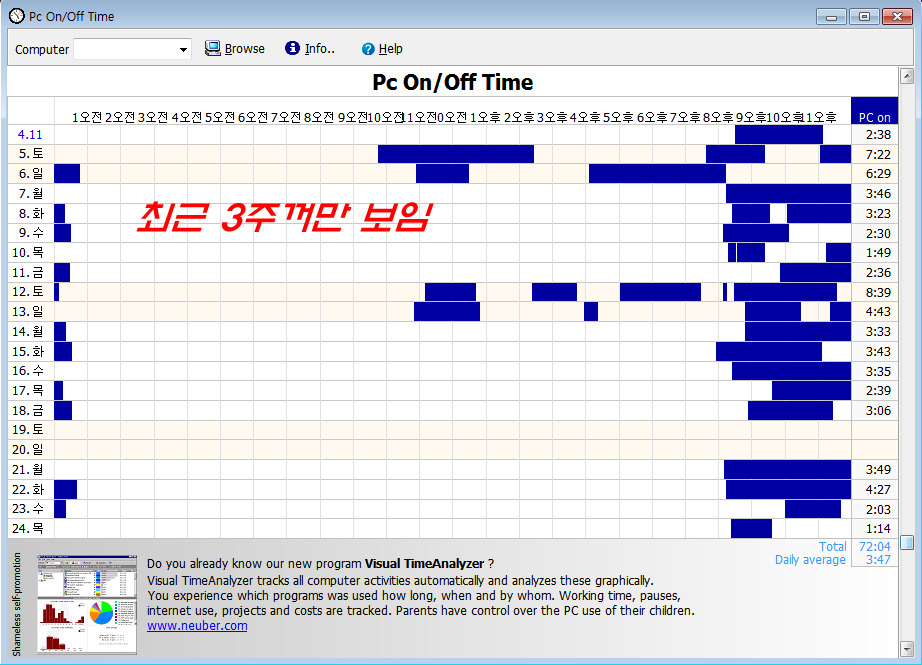The height and width of the screenshot is (665, 922).
Task: Select the 4.11 date row label
Action: [30, 134]
